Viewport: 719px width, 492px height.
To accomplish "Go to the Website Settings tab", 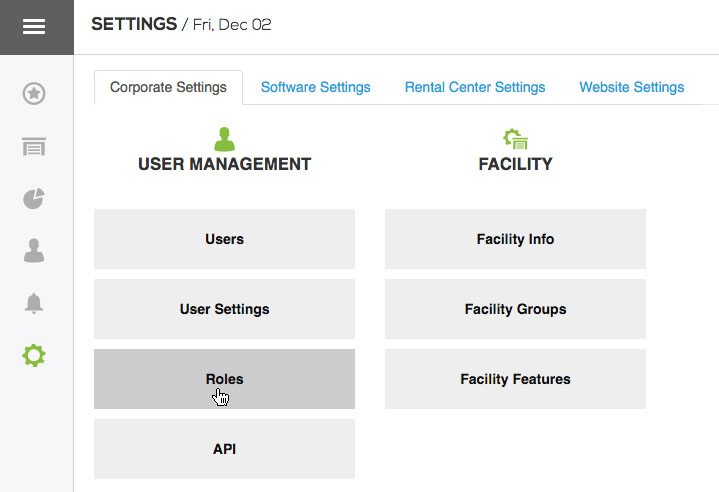I will 631,87.
